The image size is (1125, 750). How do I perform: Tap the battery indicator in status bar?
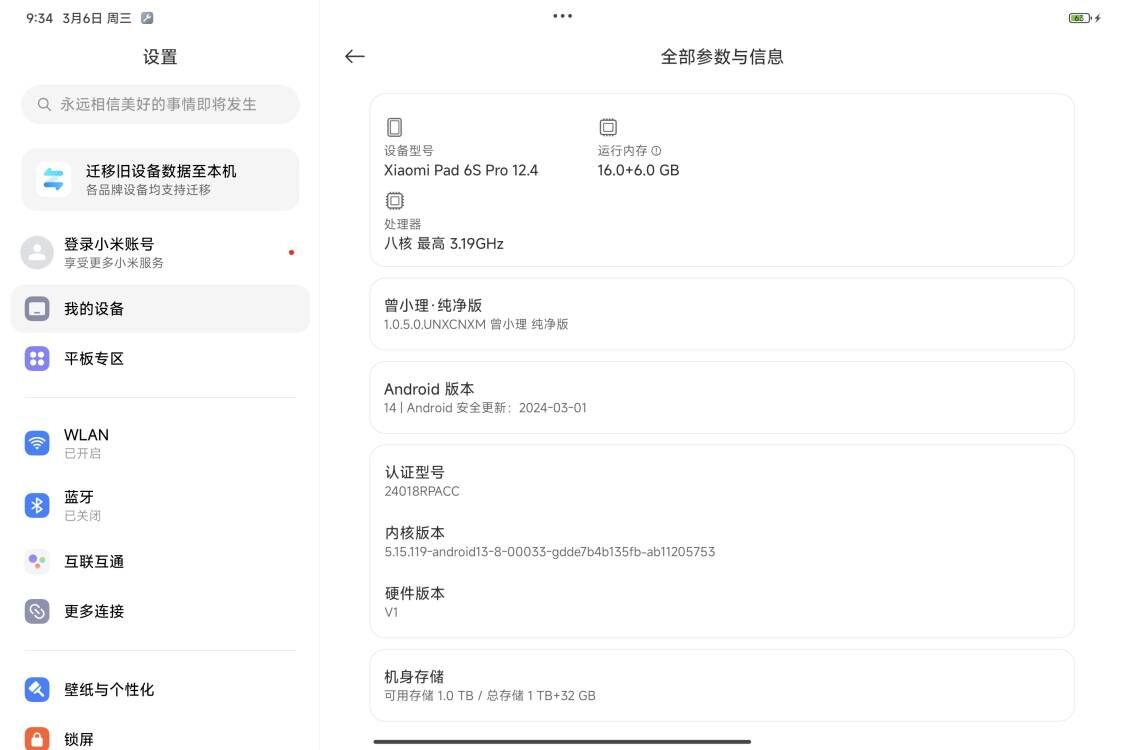1080,18
